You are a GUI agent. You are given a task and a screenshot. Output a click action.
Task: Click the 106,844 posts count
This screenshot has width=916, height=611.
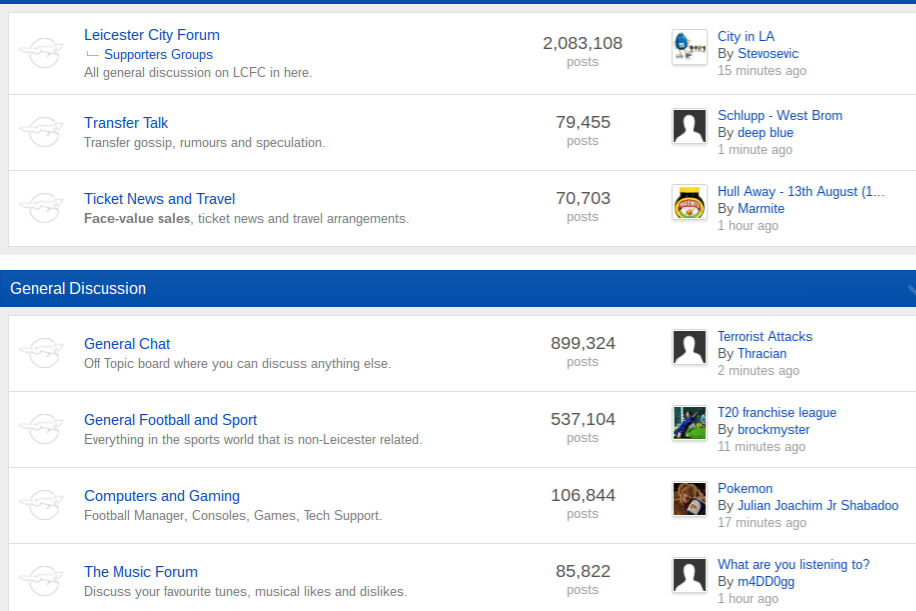coord(582,495)
